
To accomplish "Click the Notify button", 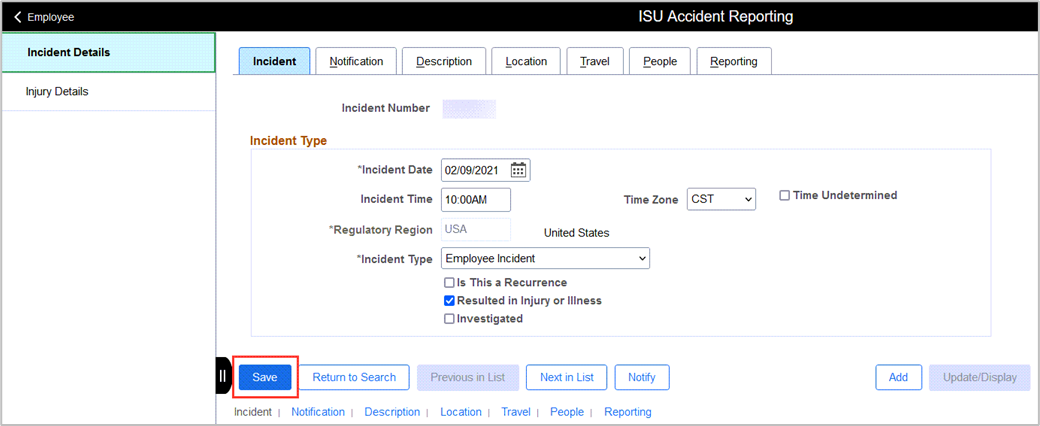I will [x=642, y=377].
